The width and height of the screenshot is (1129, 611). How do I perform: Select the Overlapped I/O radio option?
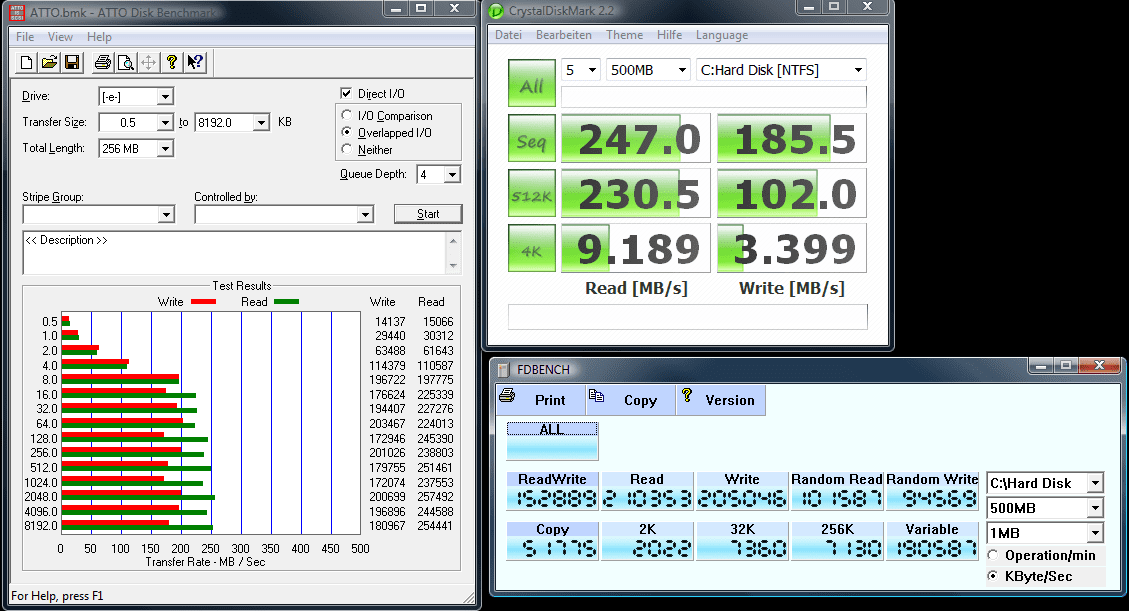(347, 132)
